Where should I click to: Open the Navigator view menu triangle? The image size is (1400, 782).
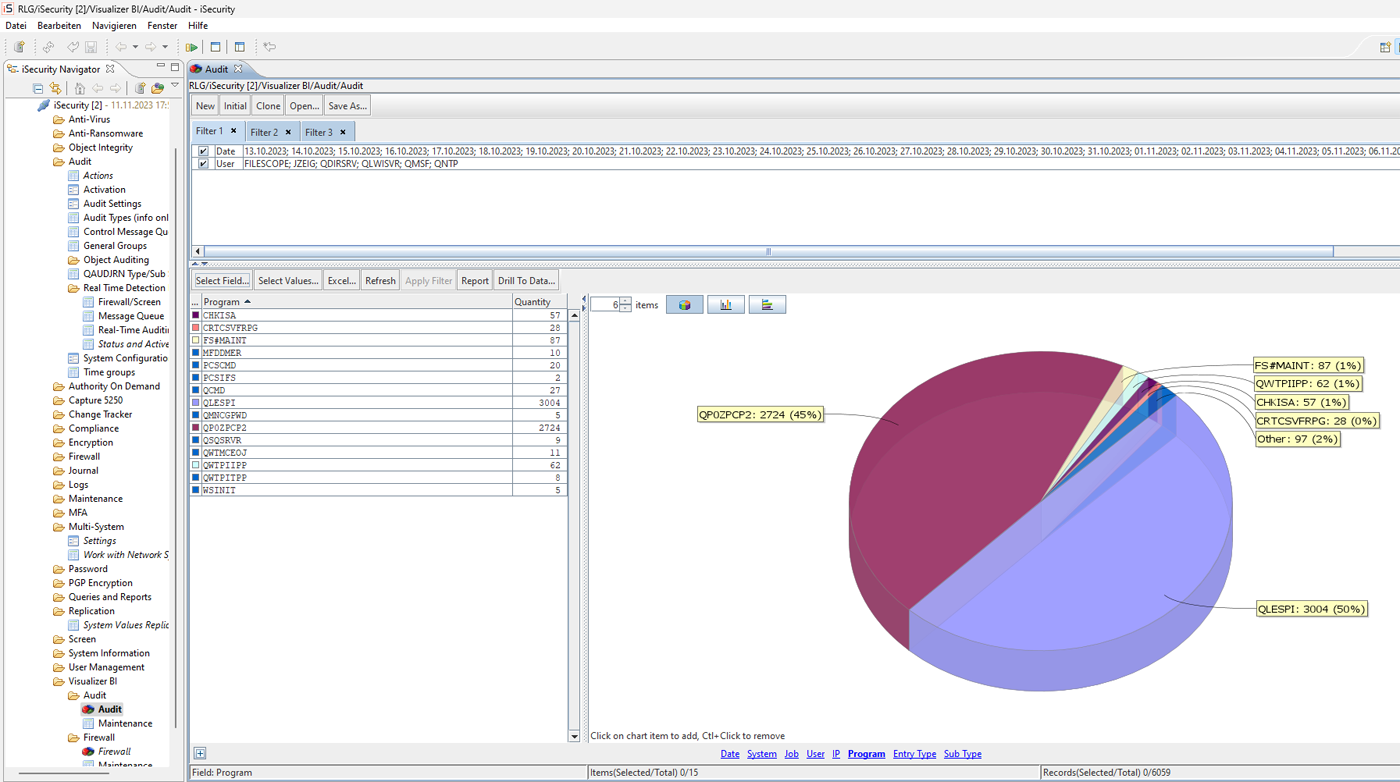tap(175, 87)
